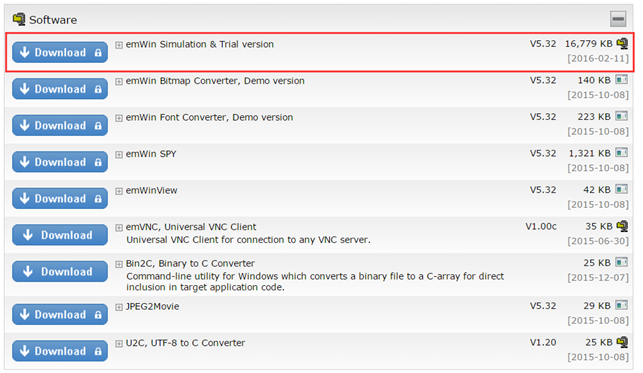
Task: Click file type icon for emWinView row
Action: pyautogui.click(x=622, y=189)
